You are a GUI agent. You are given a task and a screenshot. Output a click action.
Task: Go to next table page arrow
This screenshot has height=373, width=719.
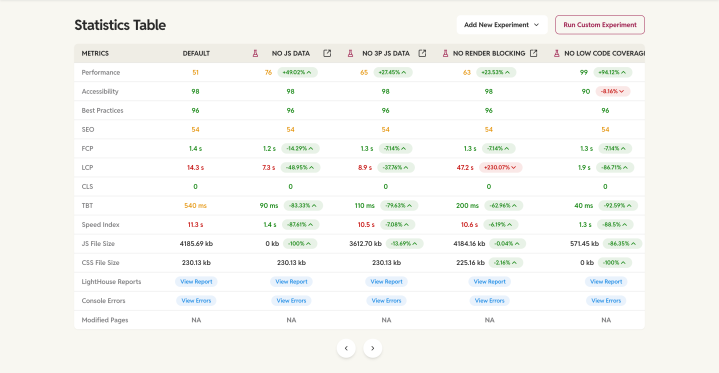coord(373,348)
